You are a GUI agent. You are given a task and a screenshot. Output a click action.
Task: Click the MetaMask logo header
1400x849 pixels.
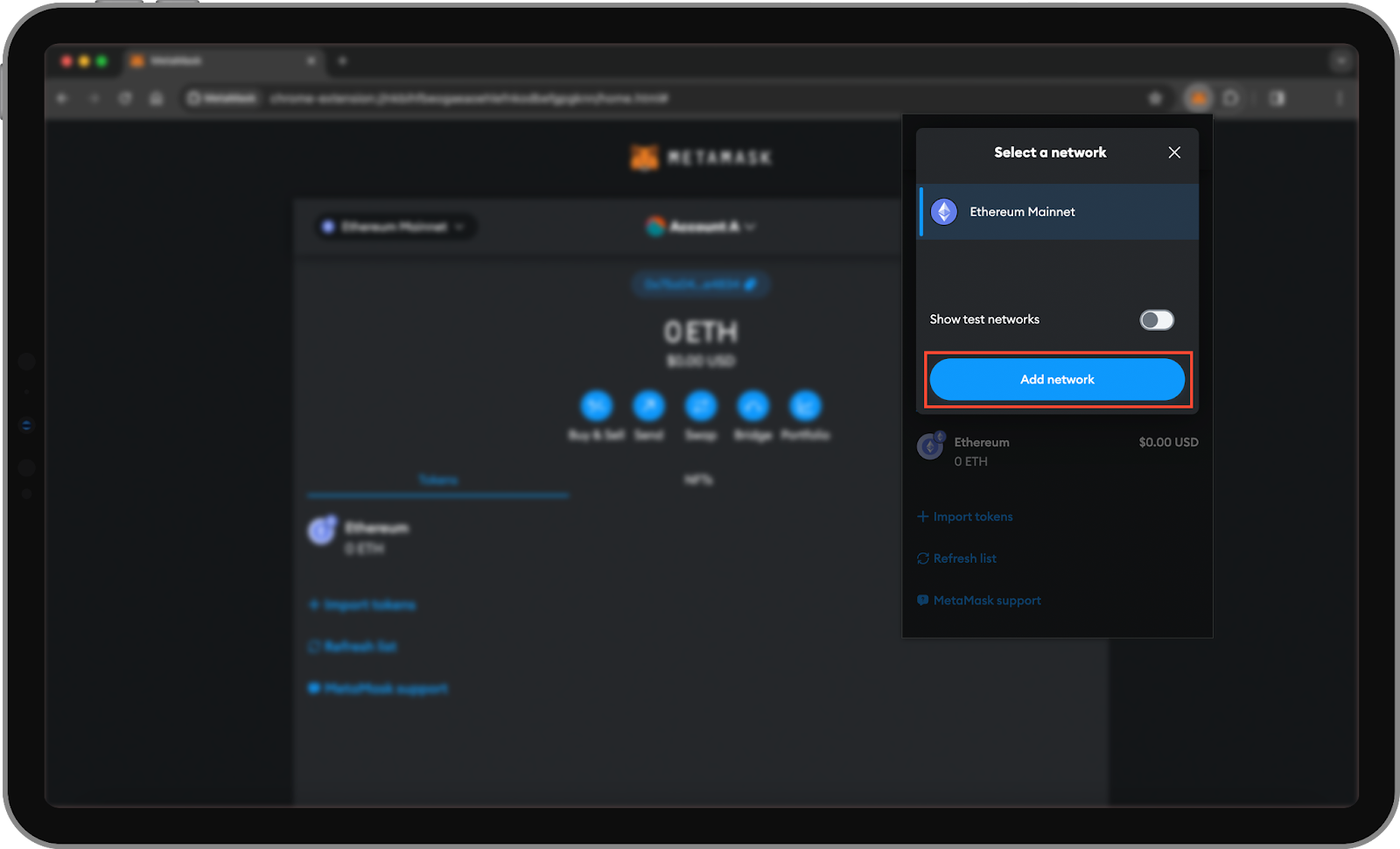pos(701,158)
